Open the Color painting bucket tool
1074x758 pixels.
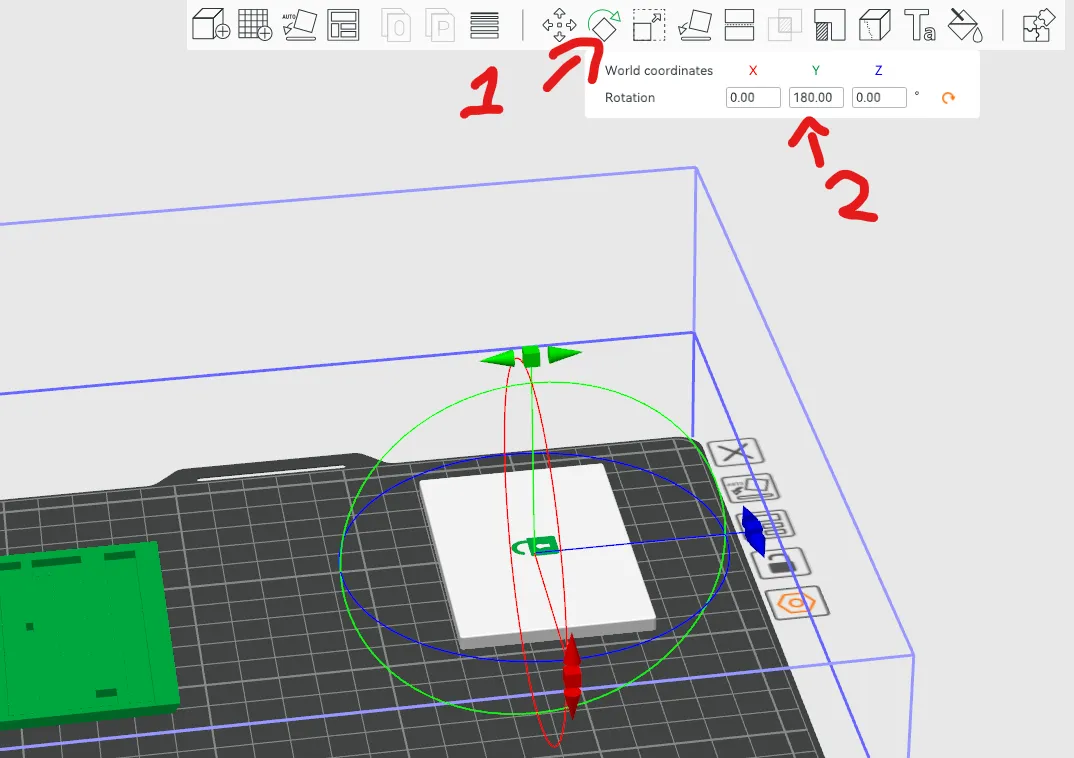point(965,25)
